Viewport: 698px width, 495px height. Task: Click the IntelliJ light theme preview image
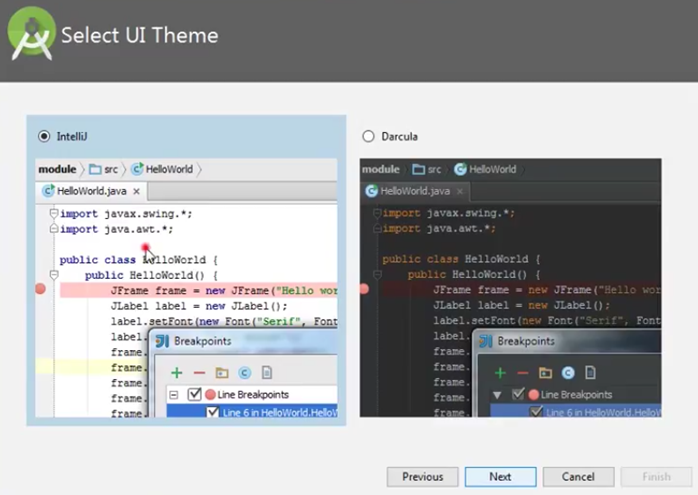pos(187,288)
